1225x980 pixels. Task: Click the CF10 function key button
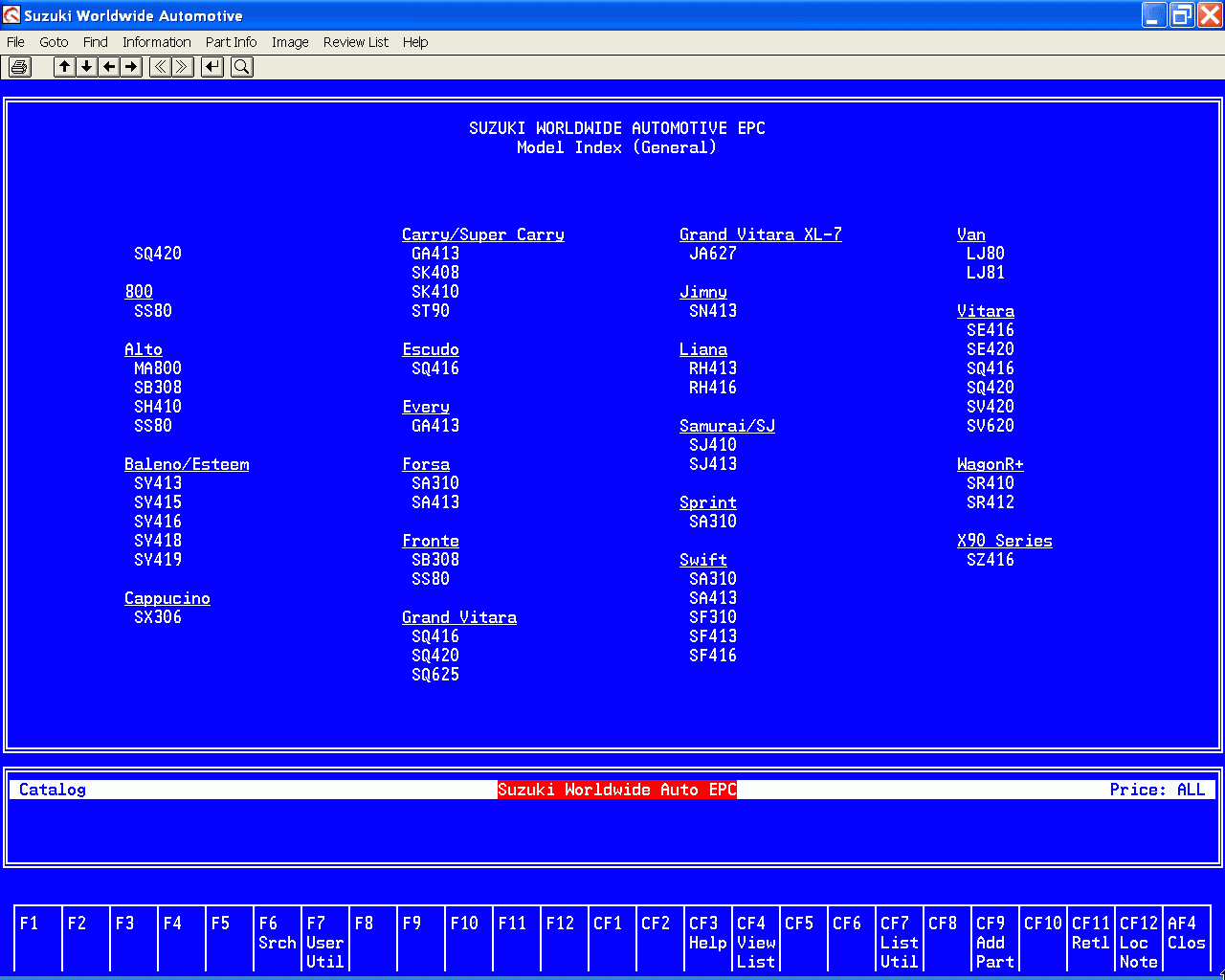(1043, 940)
